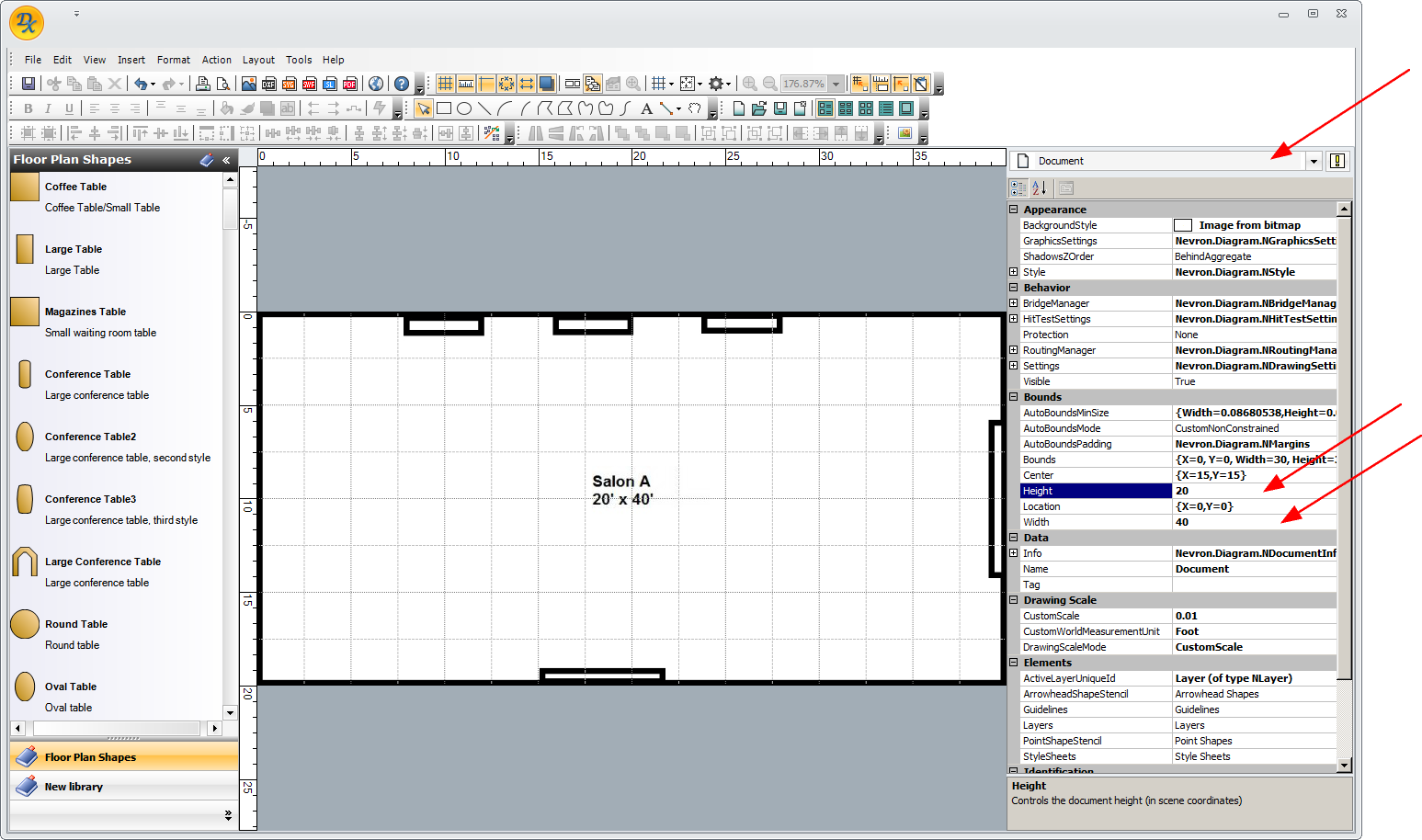
Task: Select the Connector tool icon
Action: [666, 108]
